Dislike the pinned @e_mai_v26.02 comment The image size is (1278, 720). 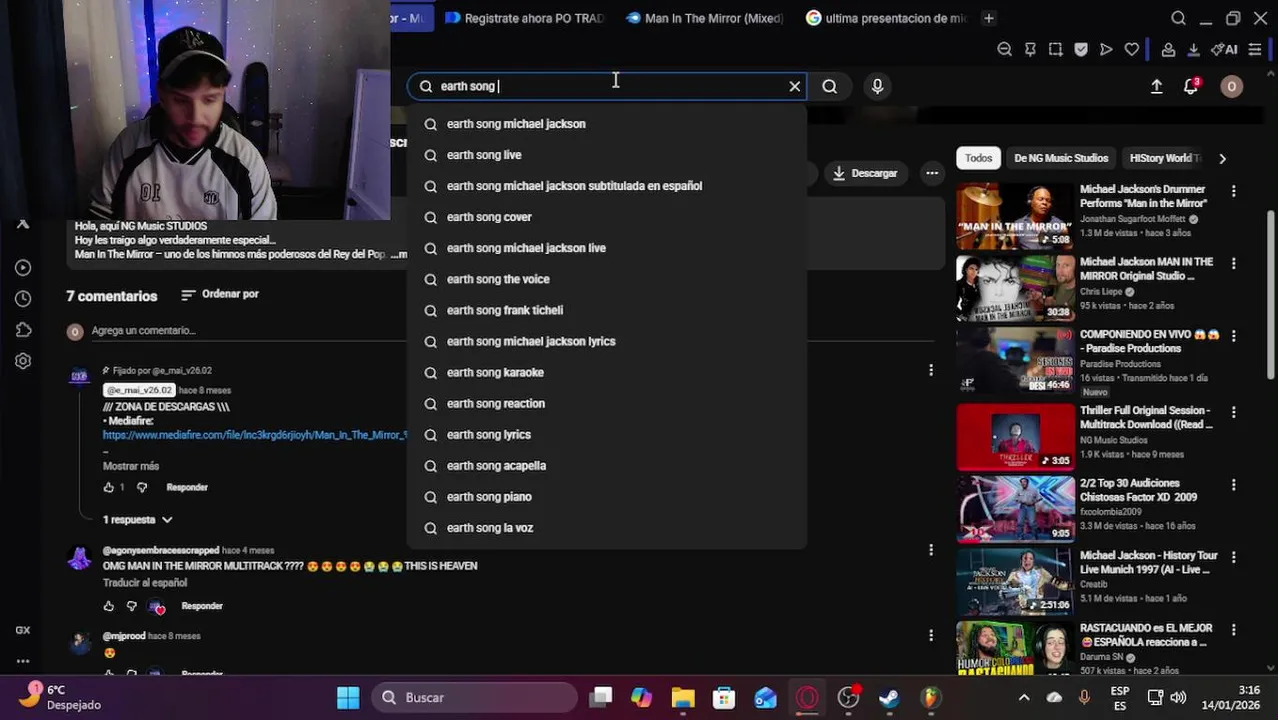[x=141, y=487]
